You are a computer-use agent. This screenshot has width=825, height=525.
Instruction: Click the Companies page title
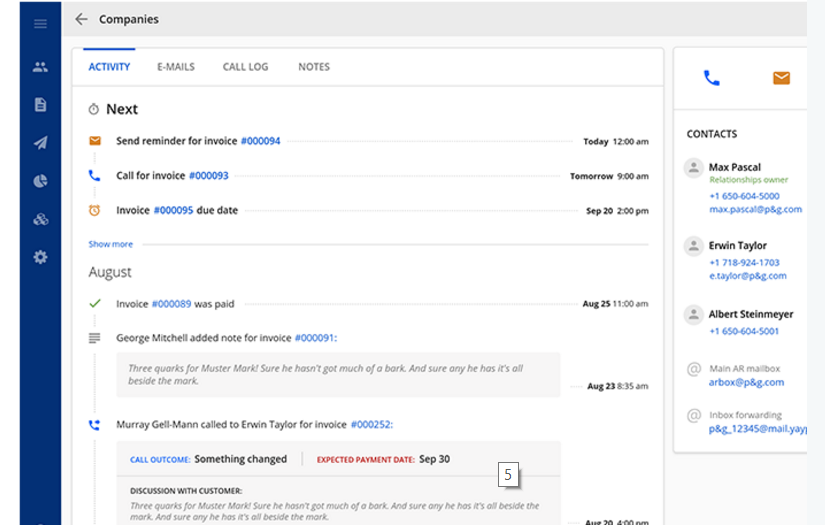[129, 19]
